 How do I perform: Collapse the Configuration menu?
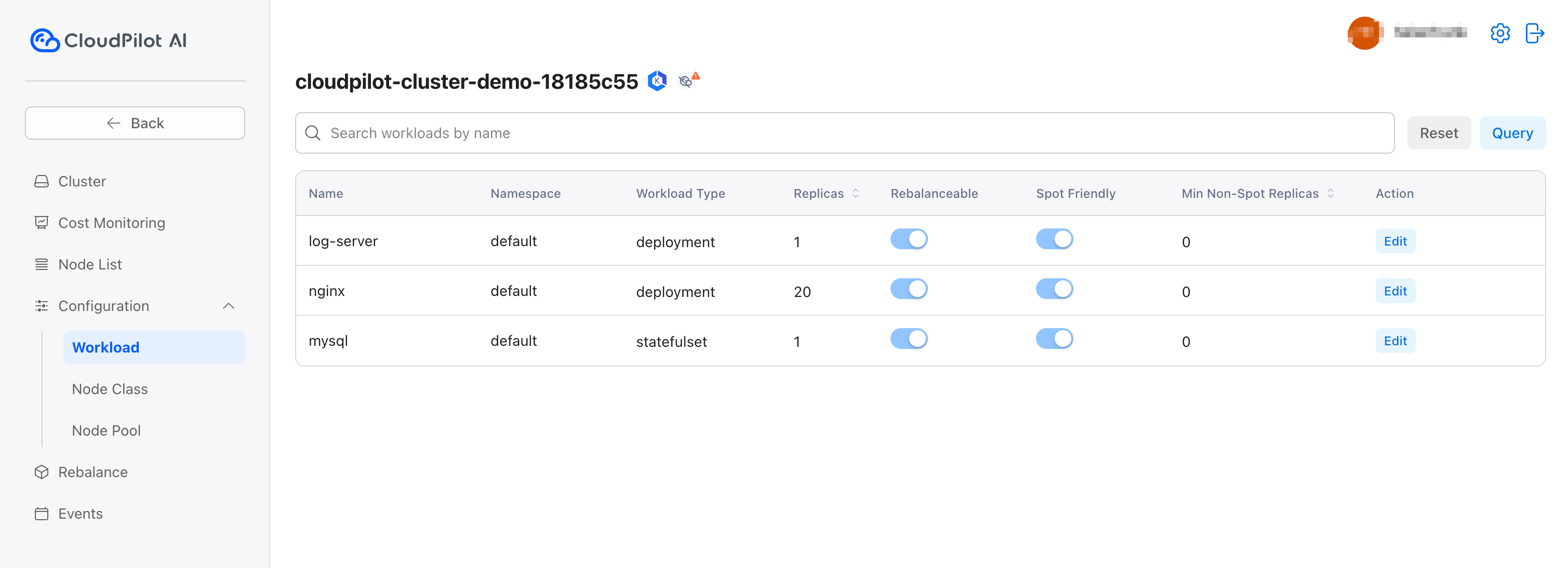point(230,306)
